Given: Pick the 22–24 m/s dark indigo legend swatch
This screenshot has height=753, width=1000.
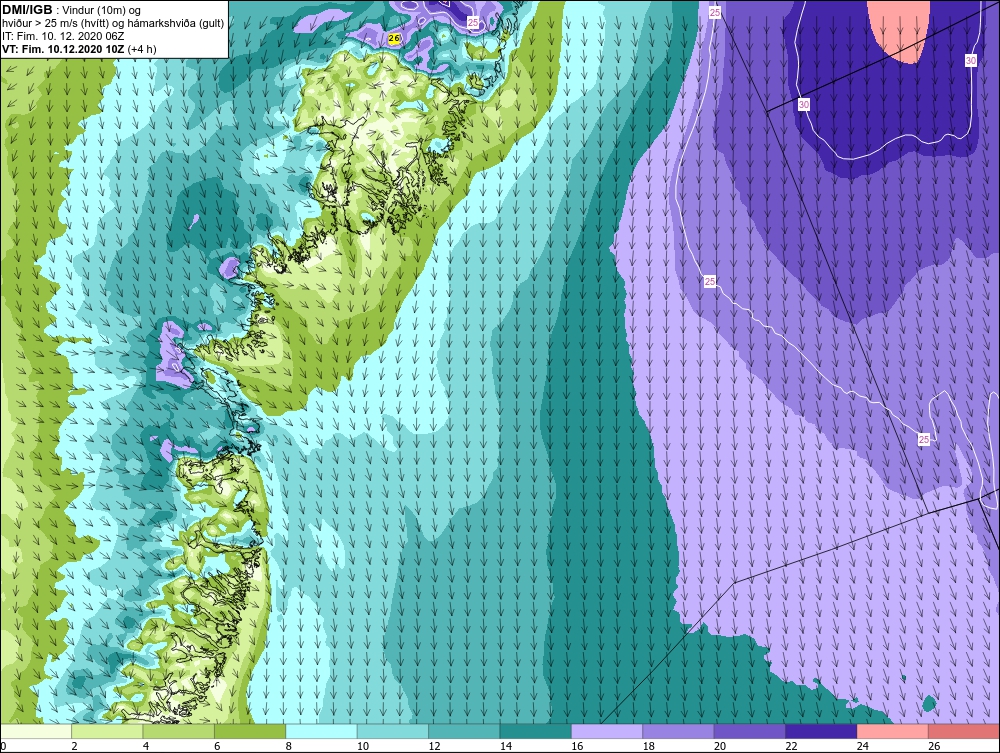Looking at the screenshot, I should (821, 731).
